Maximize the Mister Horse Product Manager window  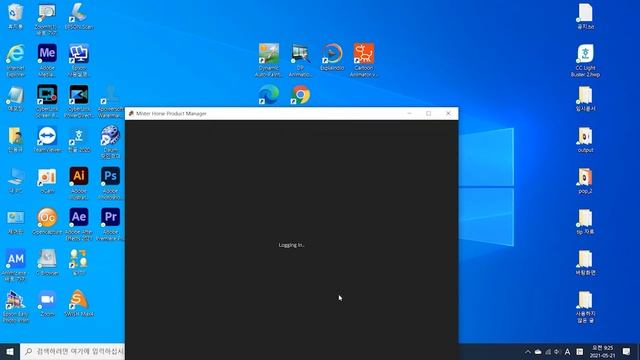(x=429, y=113)
